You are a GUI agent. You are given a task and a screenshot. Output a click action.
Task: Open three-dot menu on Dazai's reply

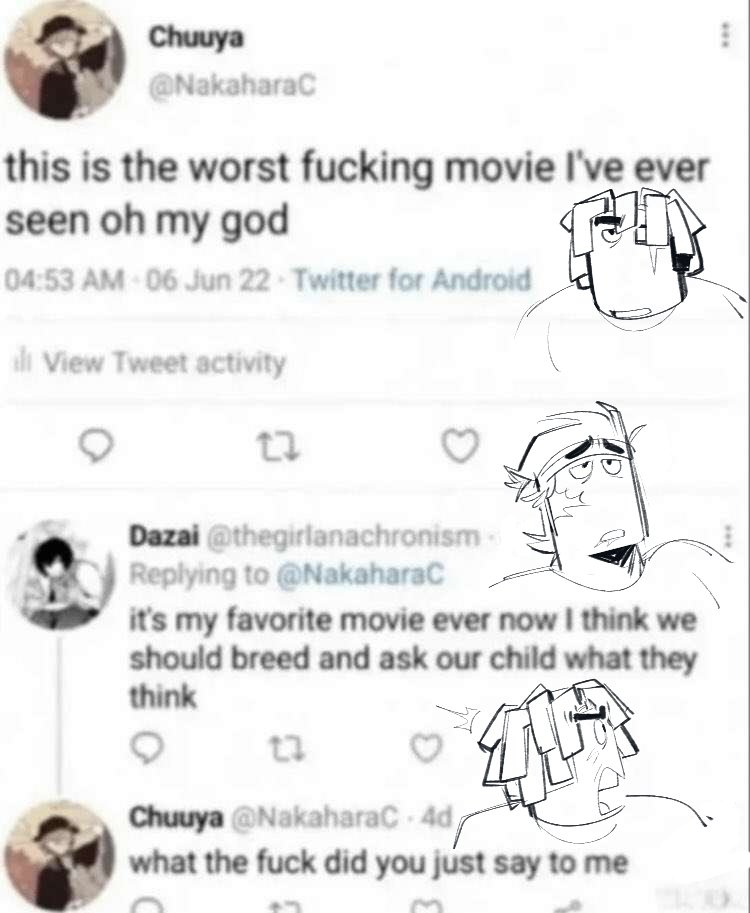[x=727, y=536]
